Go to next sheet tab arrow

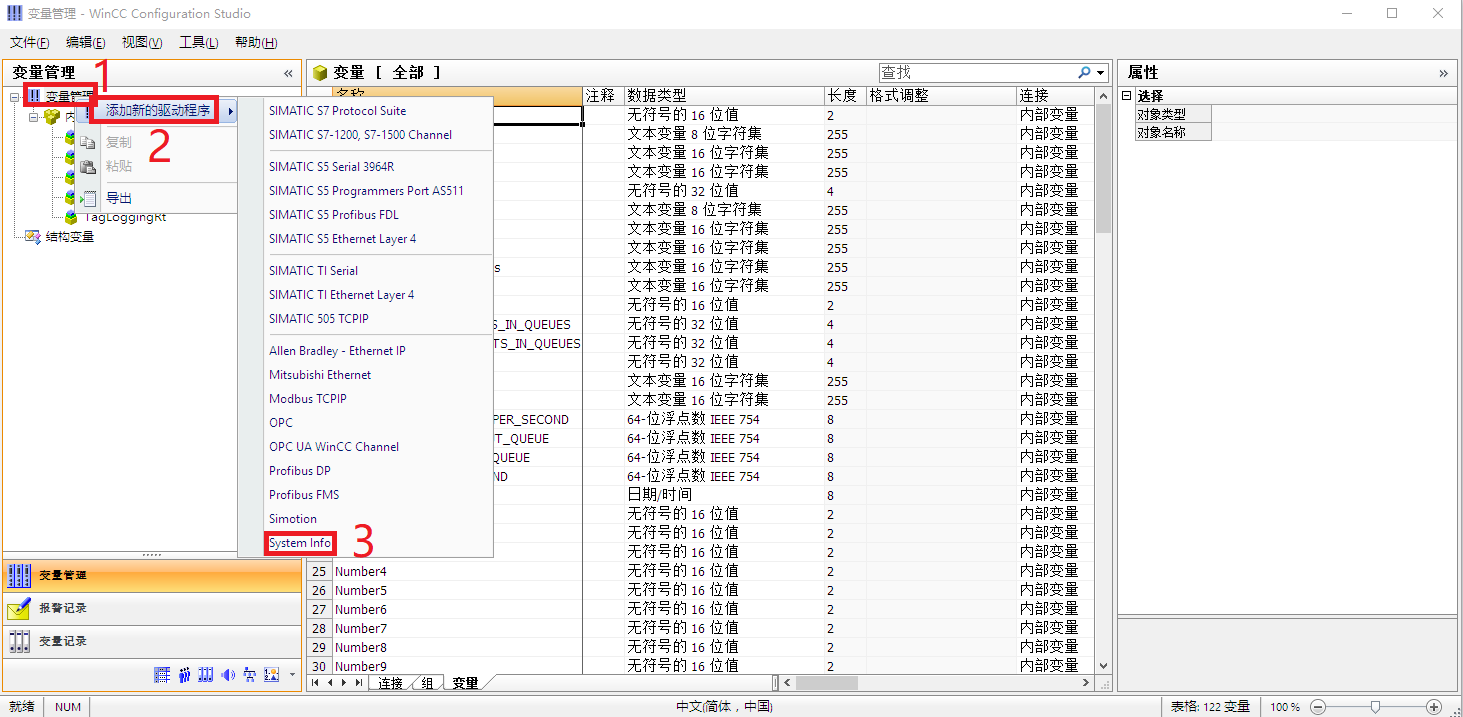(x=344, y=682)
